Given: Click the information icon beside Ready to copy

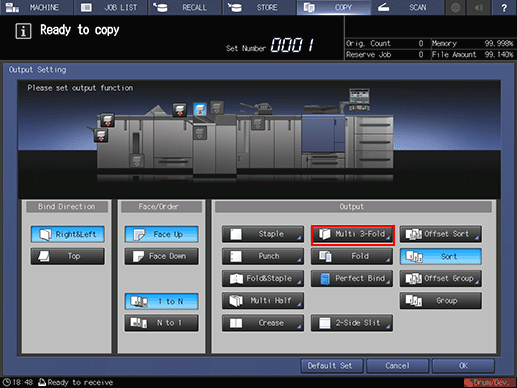Looking at the screenshot, I should (23, 31).
